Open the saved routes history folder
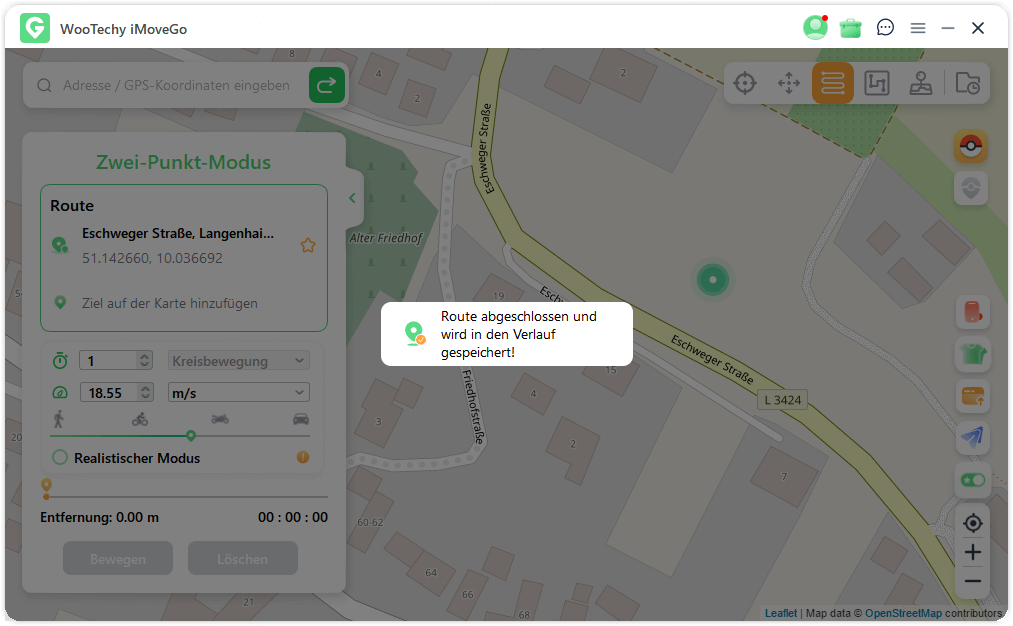Screen dimensions: 1013x626 pos(967,83)
